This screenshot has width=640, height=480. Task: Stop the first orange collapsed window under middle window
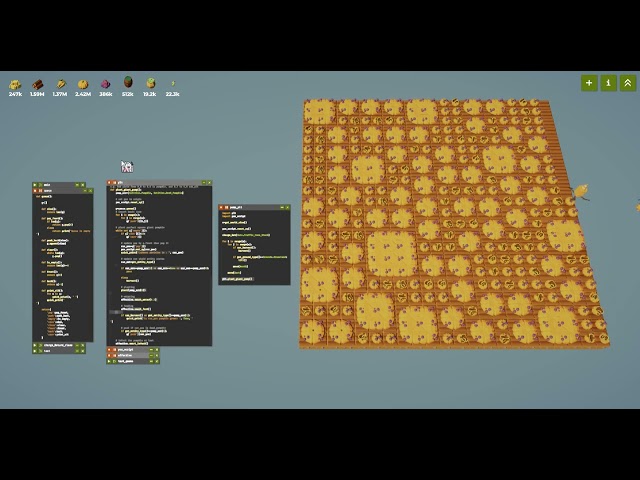(109, 350)
